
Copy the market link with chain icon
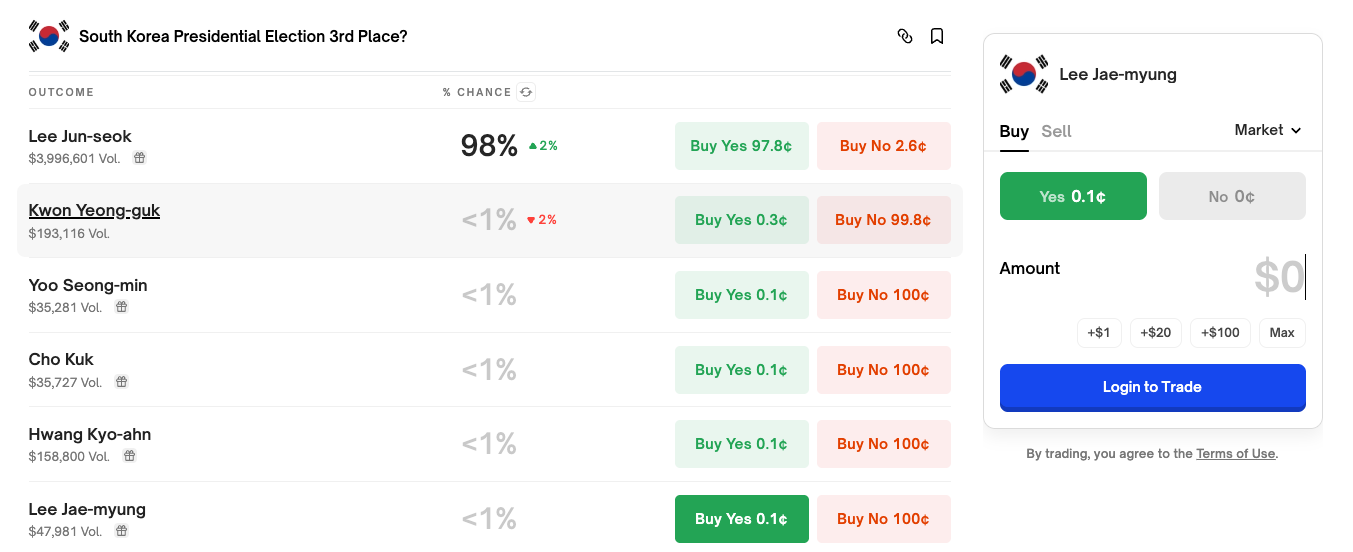click(905, 37)
